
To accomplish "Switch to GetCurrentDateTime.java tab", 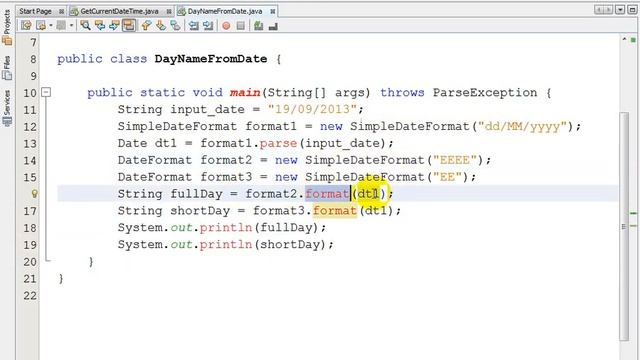I will [x=119, y=11].
